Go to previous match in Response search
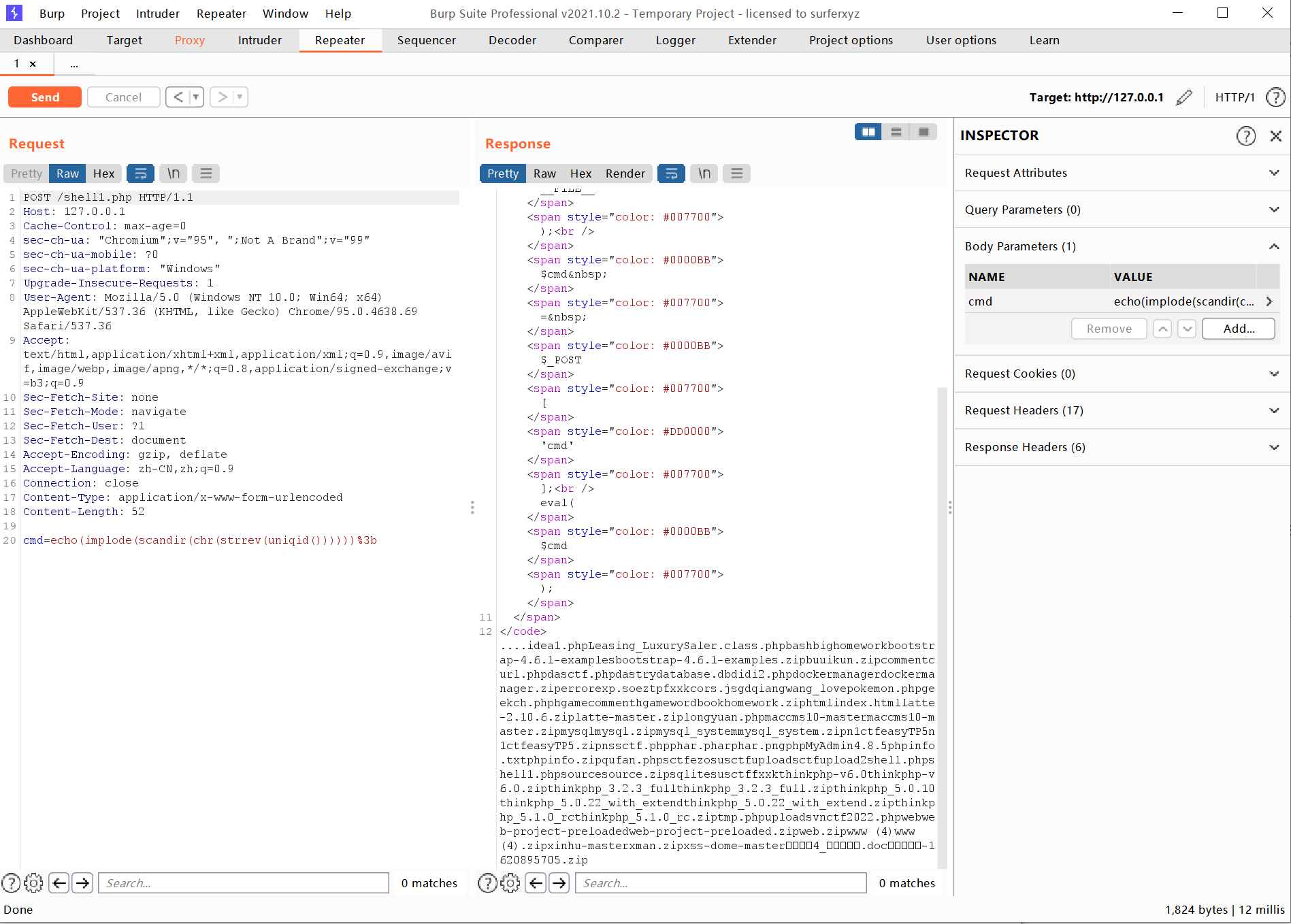This screenshot has width=1291, height=924. pos(536,883)
